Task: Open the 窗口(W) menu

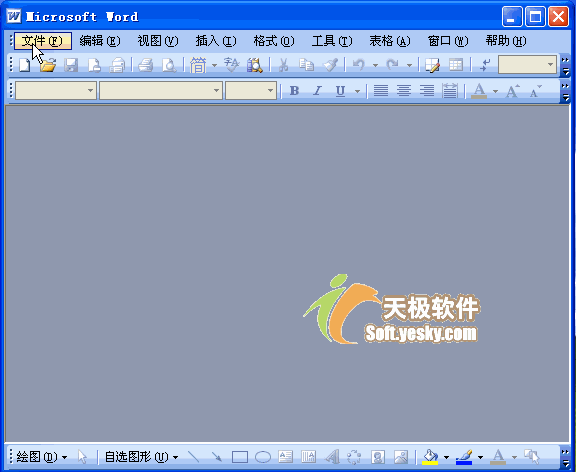Action: pos(448,41)
